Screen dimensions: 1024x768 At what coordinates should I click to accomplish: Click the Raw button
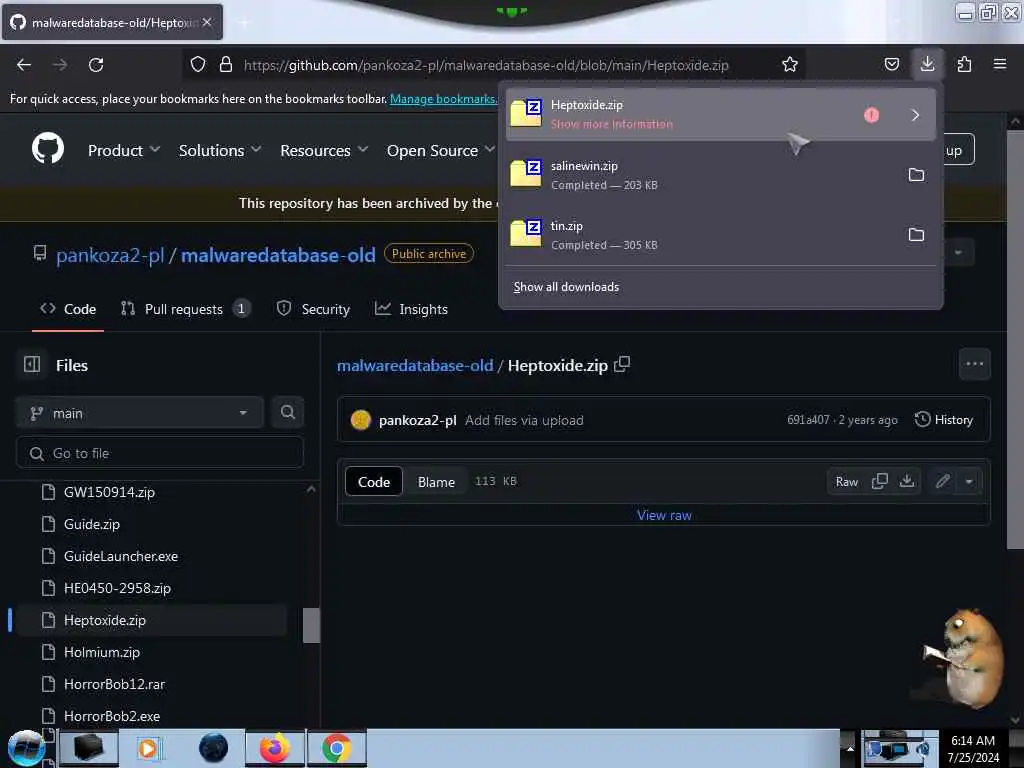(846, 481)
